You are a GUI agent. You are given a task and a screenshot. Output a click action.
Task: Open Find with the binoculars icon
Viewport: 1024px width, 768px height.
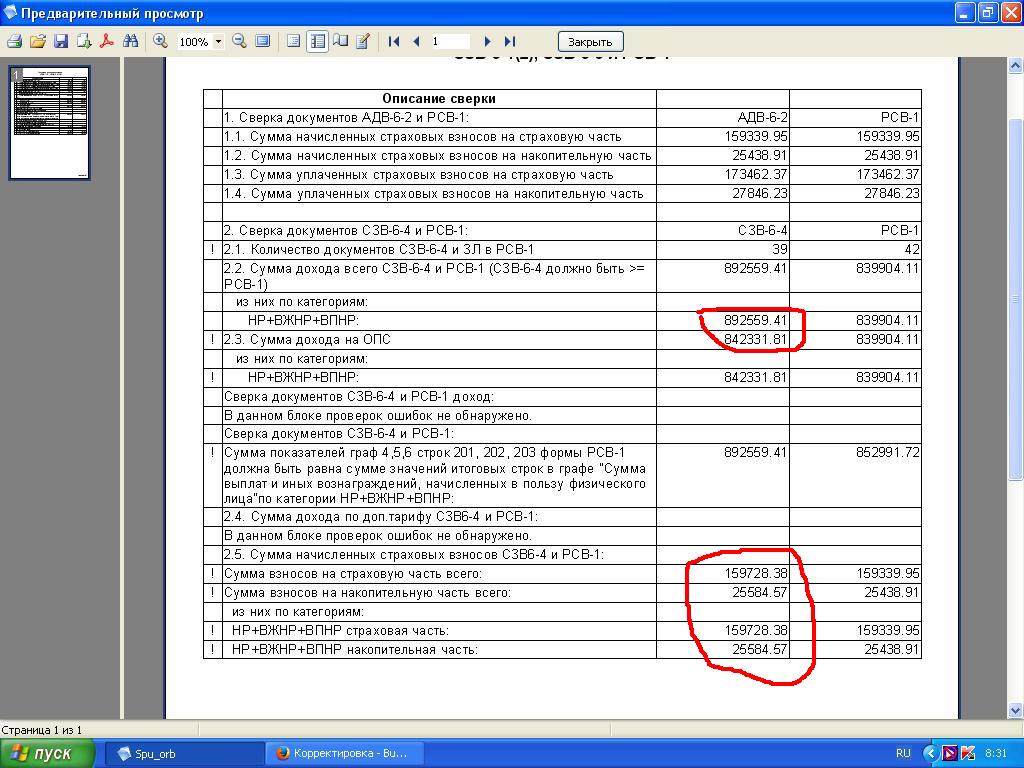[x=131, y=41]
